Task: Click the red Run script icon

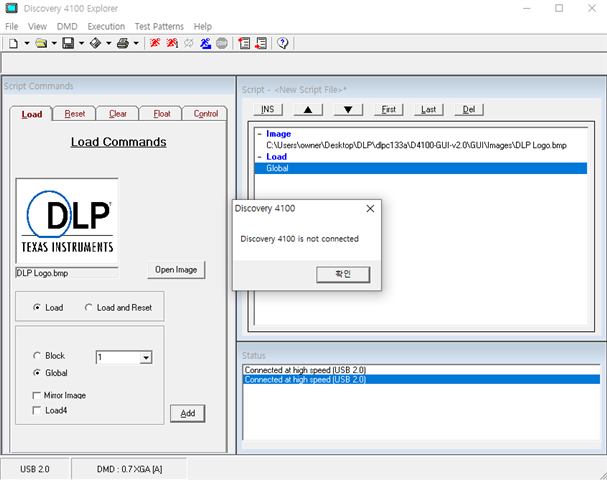Action: pyautogui.click(x=155, y=43)
